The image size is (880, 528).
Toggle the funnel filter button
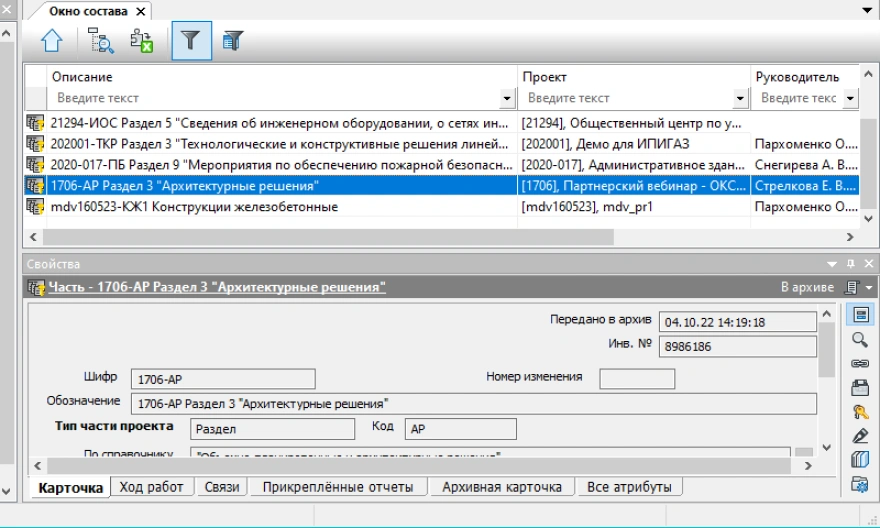point(191,41)
